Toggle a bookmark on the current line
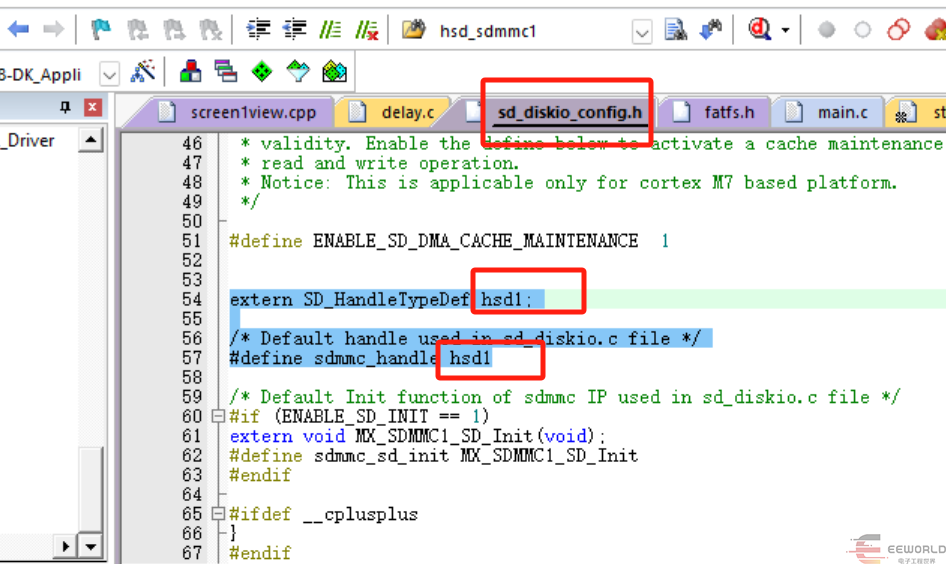This screenshot has height=564, width=946. (x=101, y=30)
